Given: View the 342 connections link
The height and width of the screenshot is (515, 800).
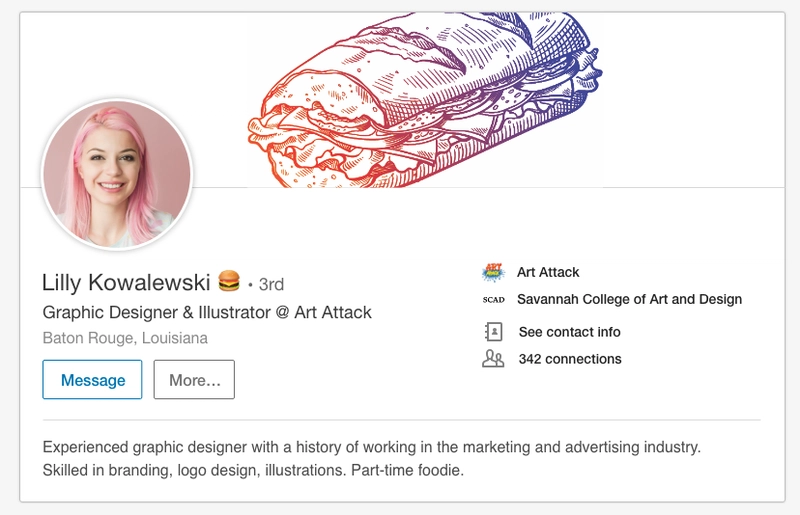Looking at the screenshot, I should tap(570, 359).
